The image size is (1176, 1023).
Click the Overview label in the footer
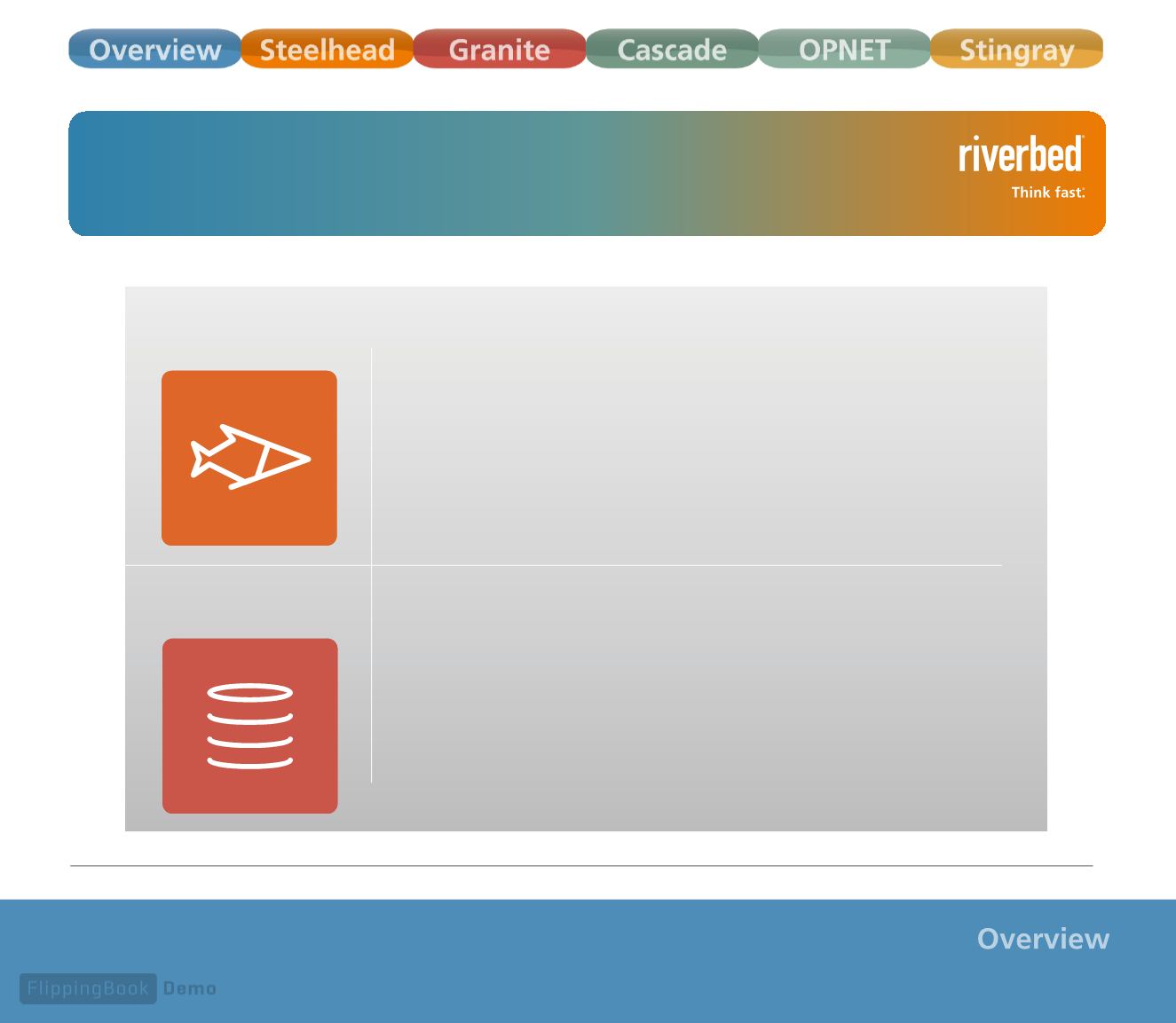pyautogui.click(x=1043, y=939)
